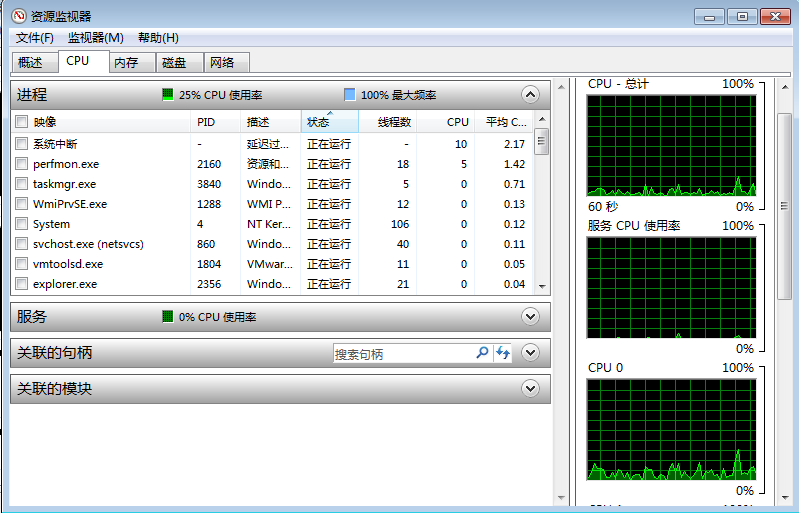Click the Resource Monitor app icon in title bar
799x513 pixels.
pyautogui.click(x=19, y=16)
